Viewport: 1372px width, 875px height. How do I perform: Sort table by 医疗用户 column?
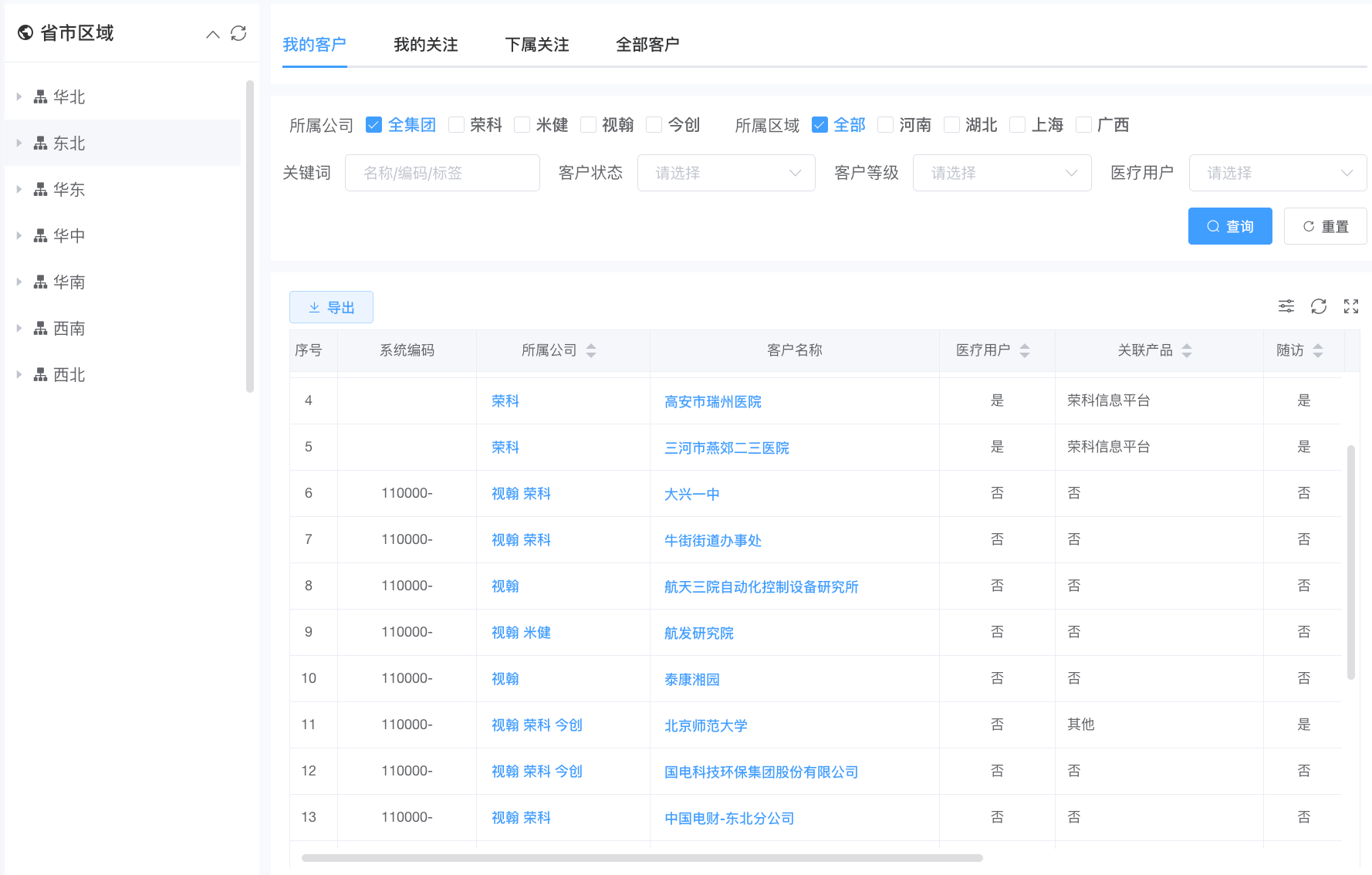pos(1025,350)
